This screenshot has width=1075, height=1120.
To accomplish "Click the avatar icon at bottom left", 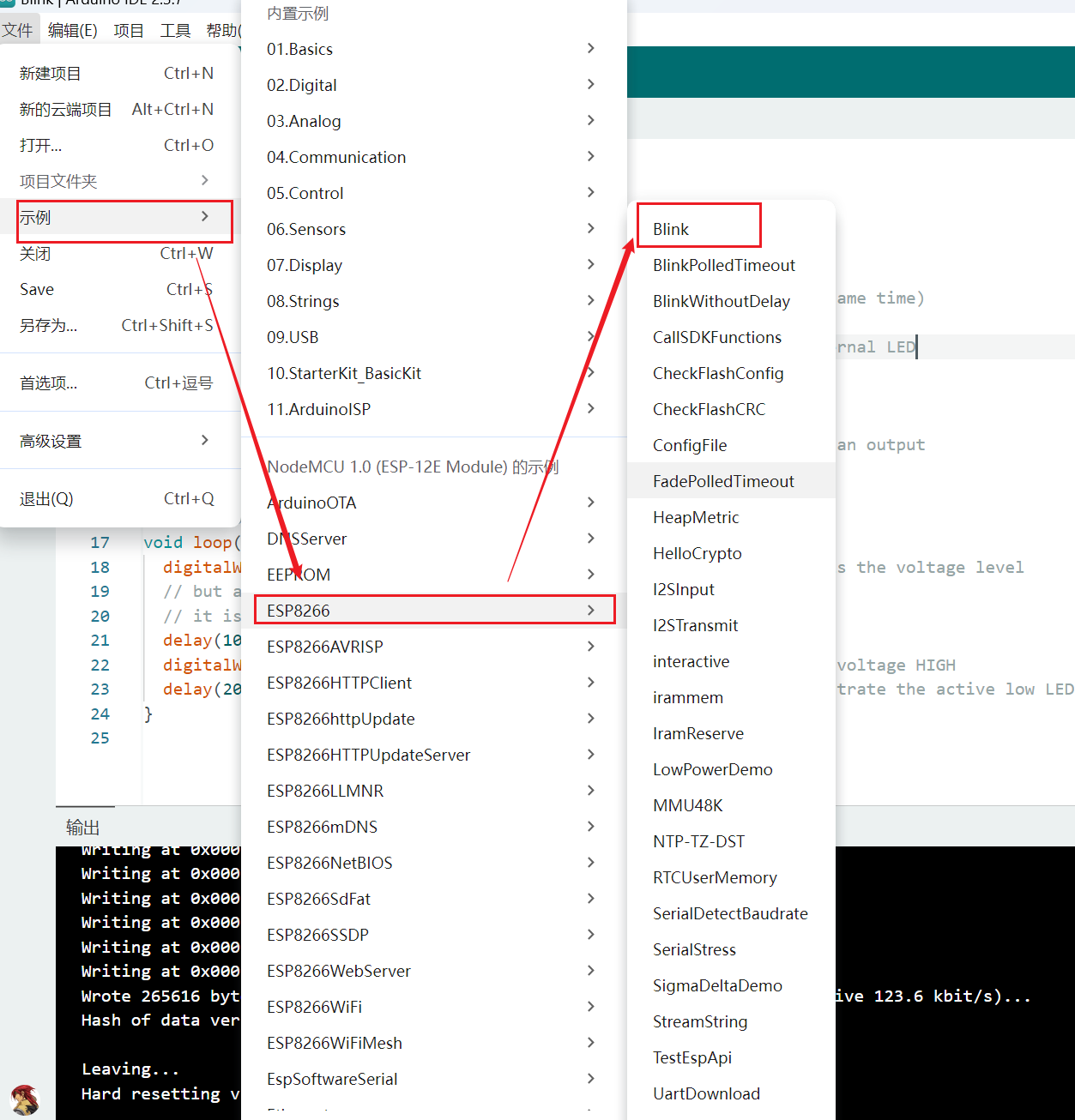I will pyautogui.click(x=25, y=1100).
